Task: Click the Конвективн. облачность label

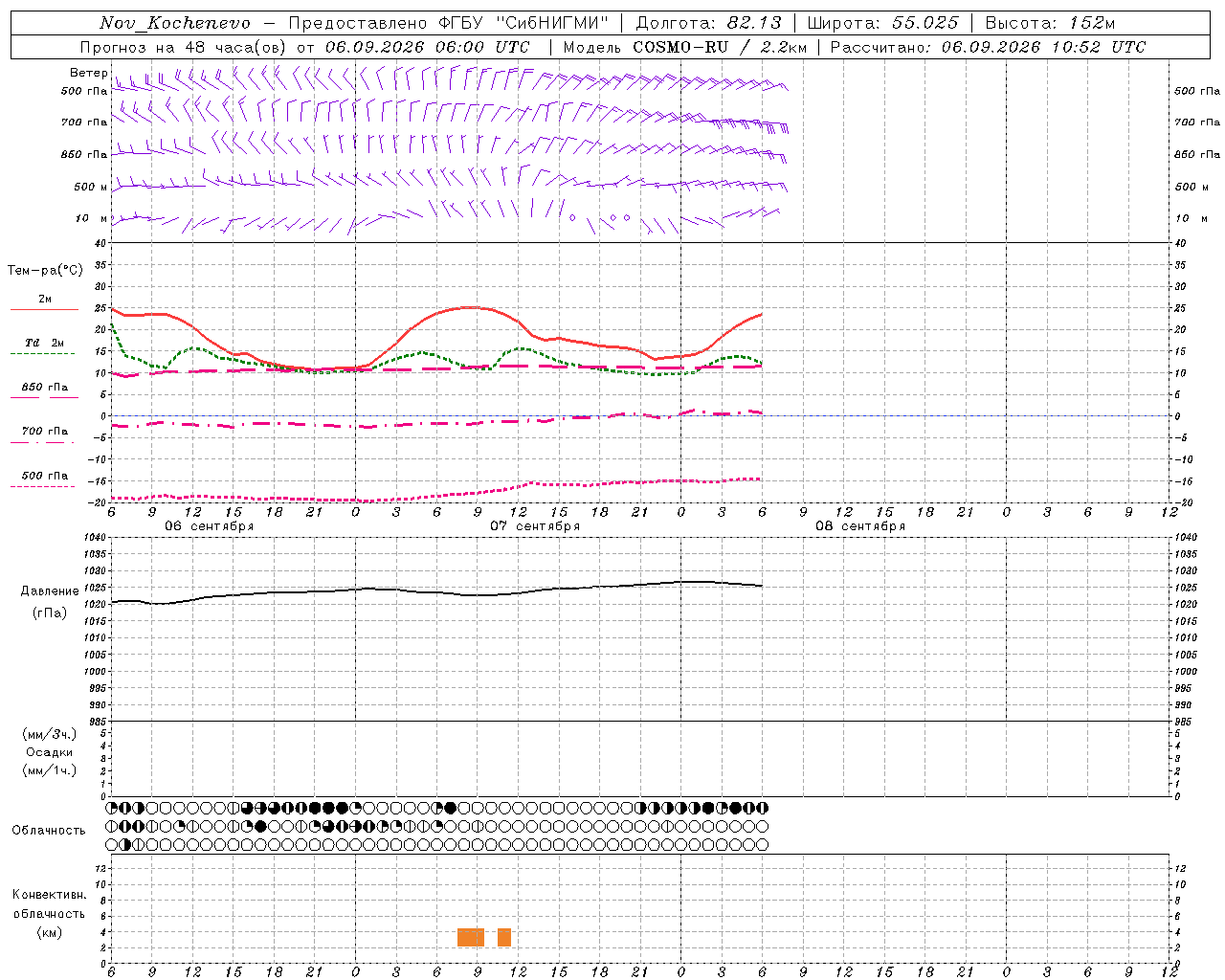Action: [49, 913]
